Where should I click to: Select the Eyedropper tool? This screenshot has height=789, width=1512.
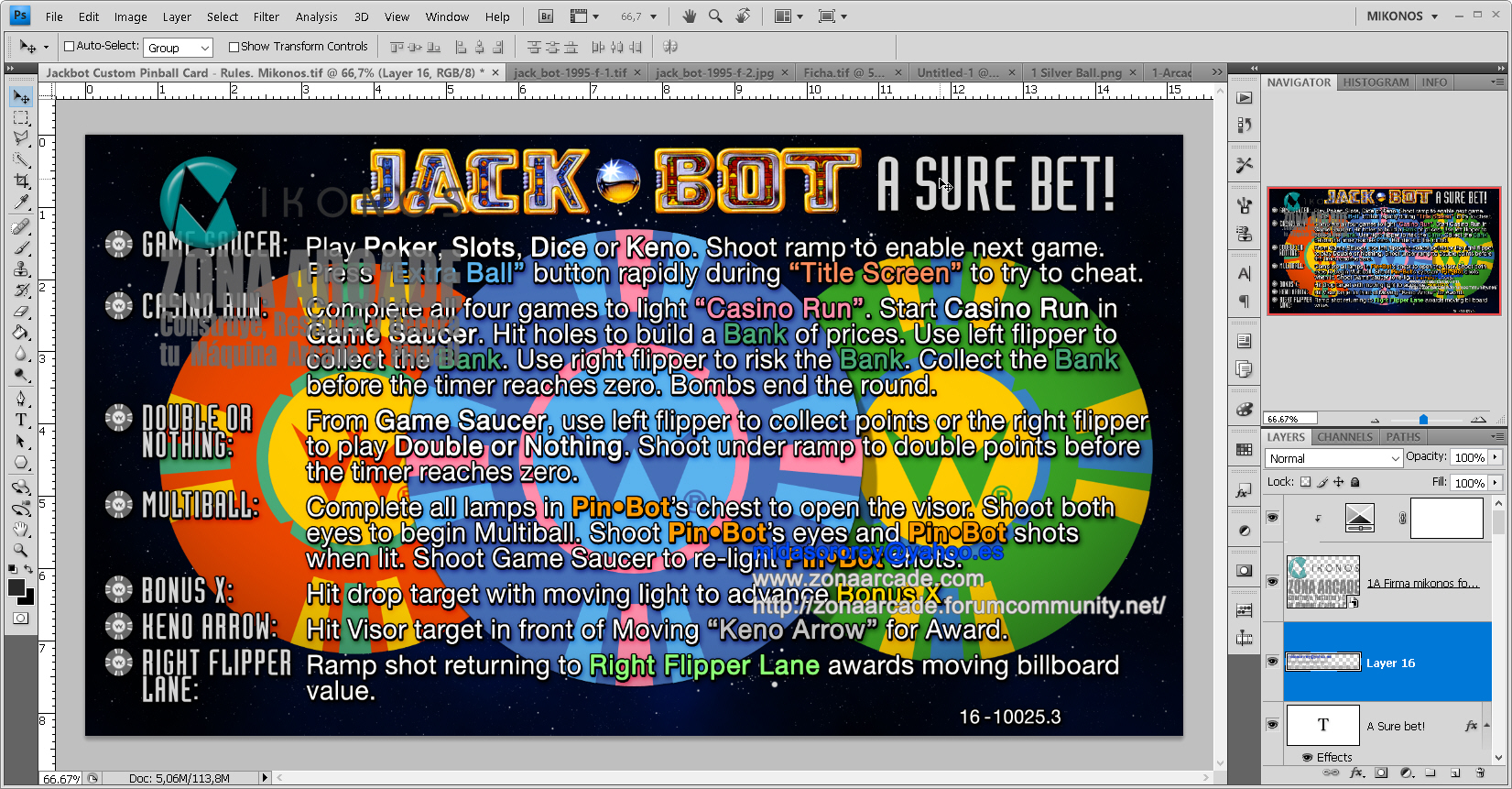point(21,203)
